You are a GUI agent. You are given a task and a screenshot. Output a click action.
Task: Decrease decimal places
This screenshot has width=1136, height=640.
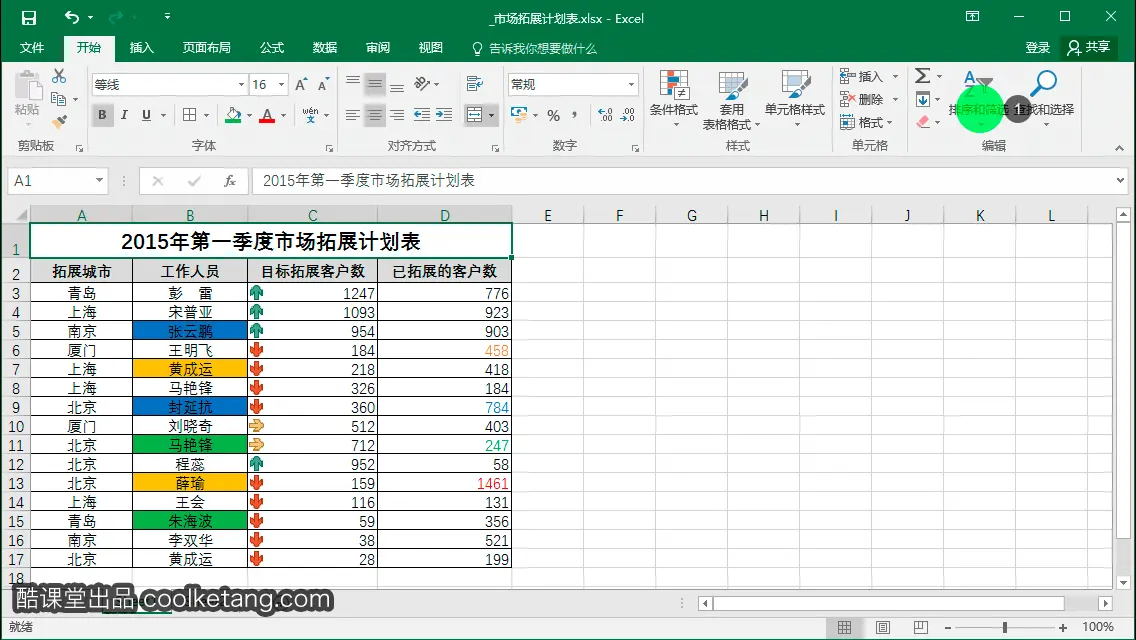click(x=628, y=115)
